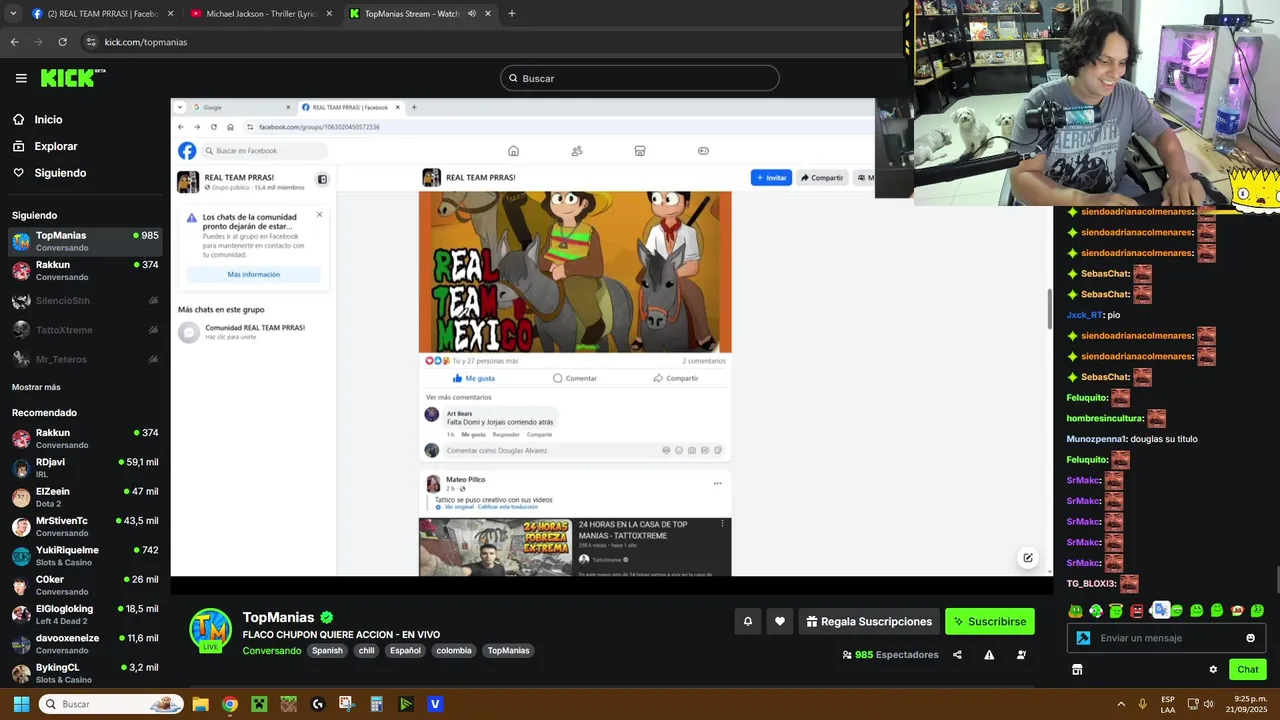1280x720 pixels.
Task: Open BykingCL recommended channel
Action: click(x=85, y=672)
